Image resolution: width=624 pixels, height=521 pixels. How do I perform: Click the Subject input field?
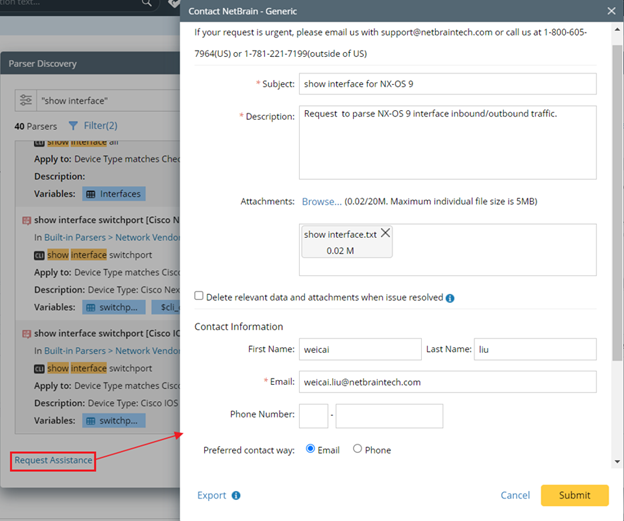pyautogui.click(x=447, y=83)
